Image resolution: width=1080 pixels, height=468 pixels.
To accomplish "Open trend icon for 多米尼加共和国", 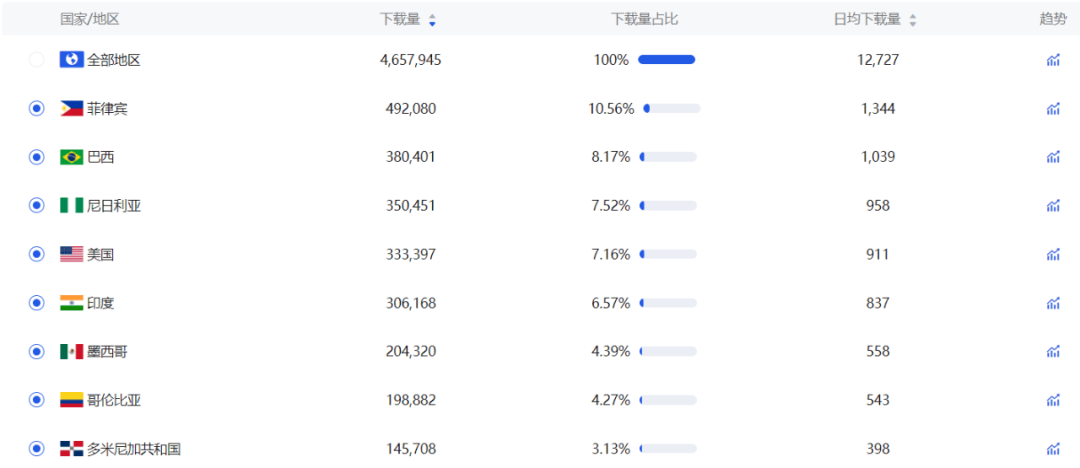I will click(1052, 449).
